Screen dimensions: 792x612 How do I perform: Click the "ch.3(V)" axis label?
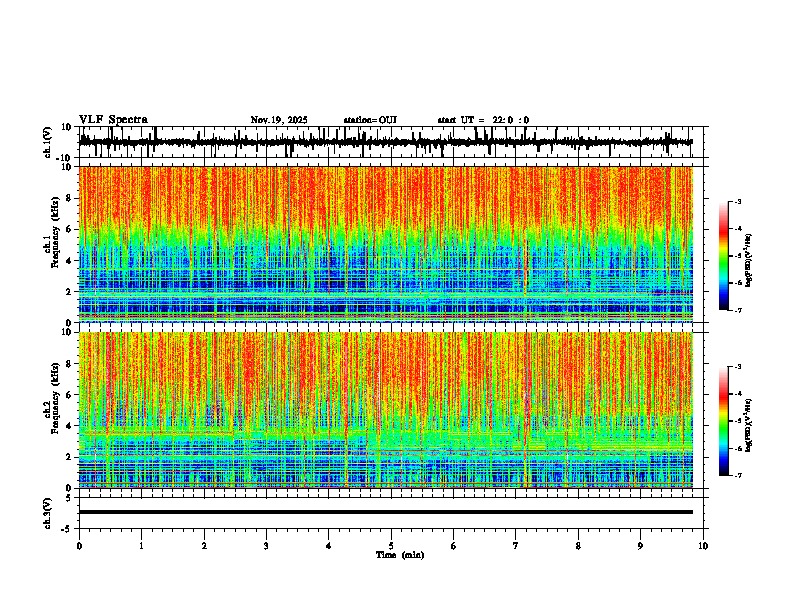[x=48, y=514]
